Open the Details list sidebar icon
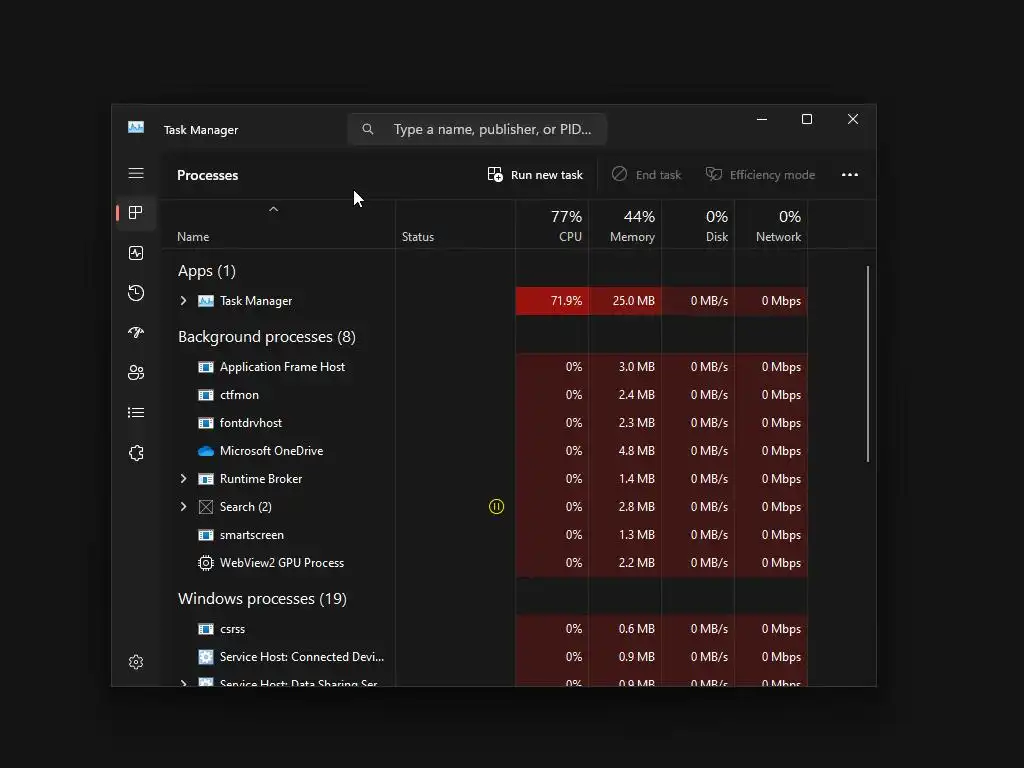 pyautogui.click(x=136, y=413)
